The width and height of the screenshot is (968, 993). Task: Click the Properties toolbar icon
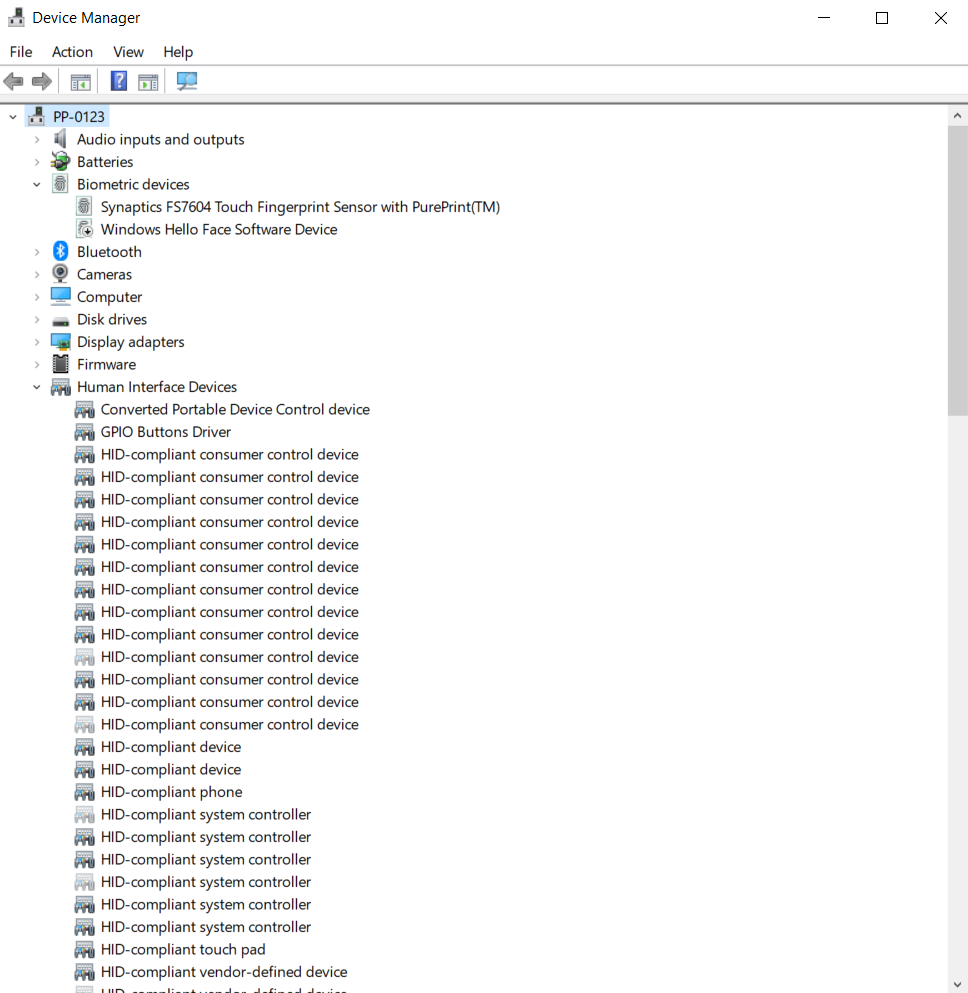point(148,81)
